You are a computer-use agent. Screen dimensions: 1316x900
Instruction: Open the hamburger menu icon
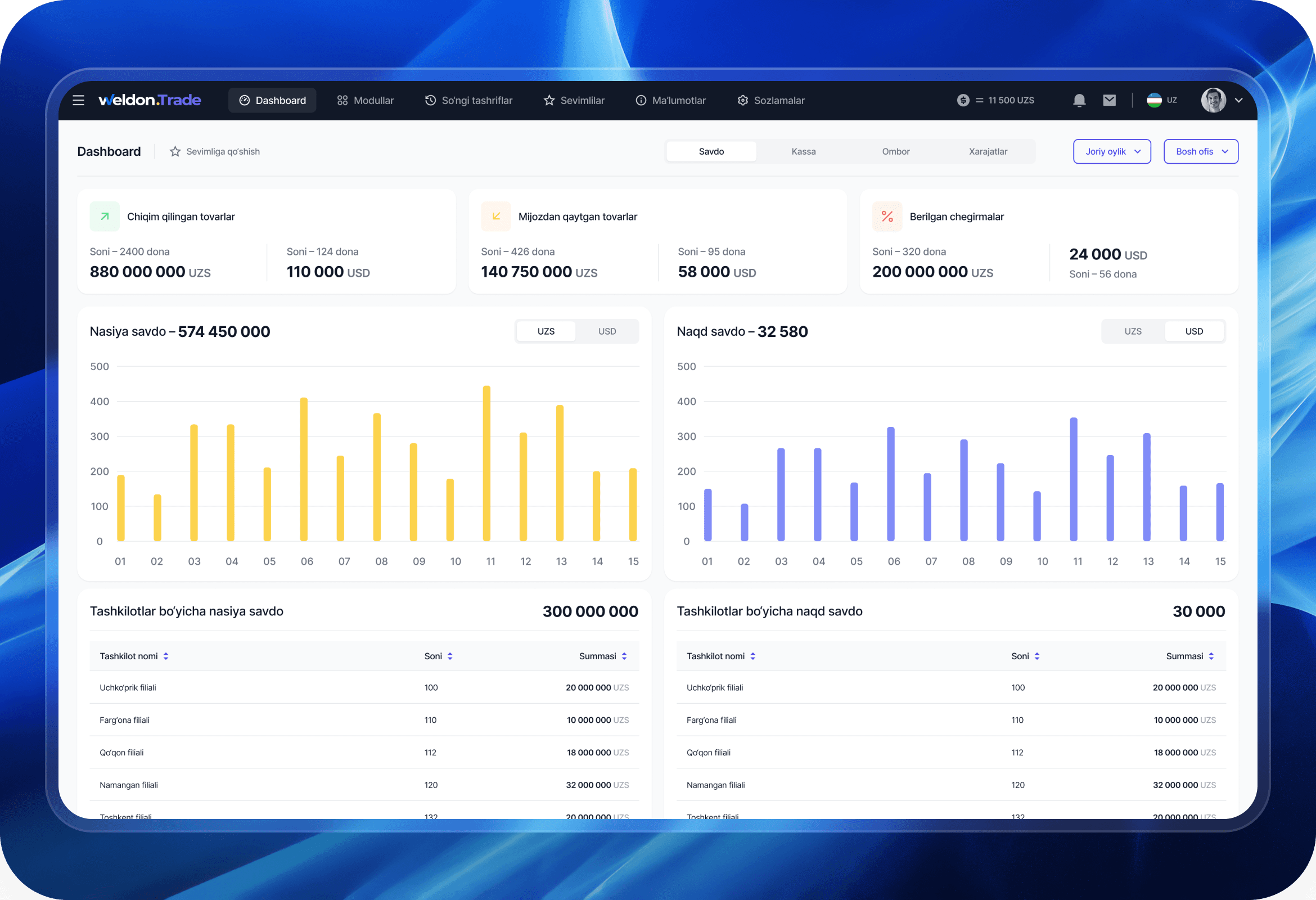point(78,100)
